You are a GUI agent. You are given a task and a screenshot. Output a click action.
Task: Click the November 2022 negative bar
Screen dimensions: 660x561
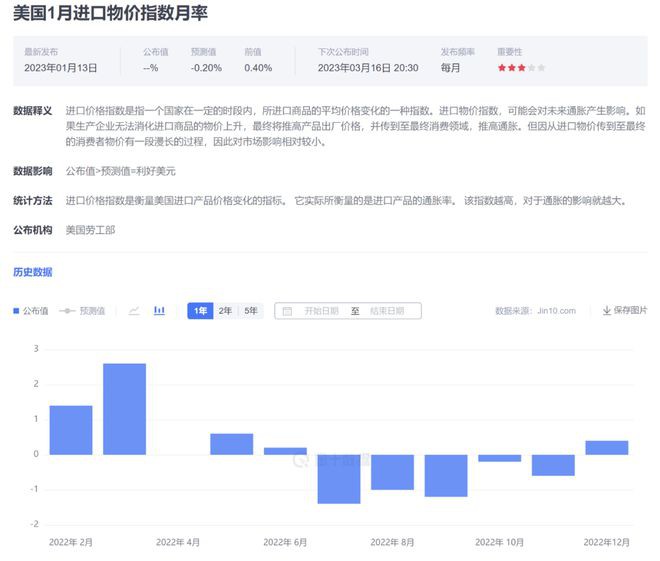pyautogui.click(x=553, y=465)
